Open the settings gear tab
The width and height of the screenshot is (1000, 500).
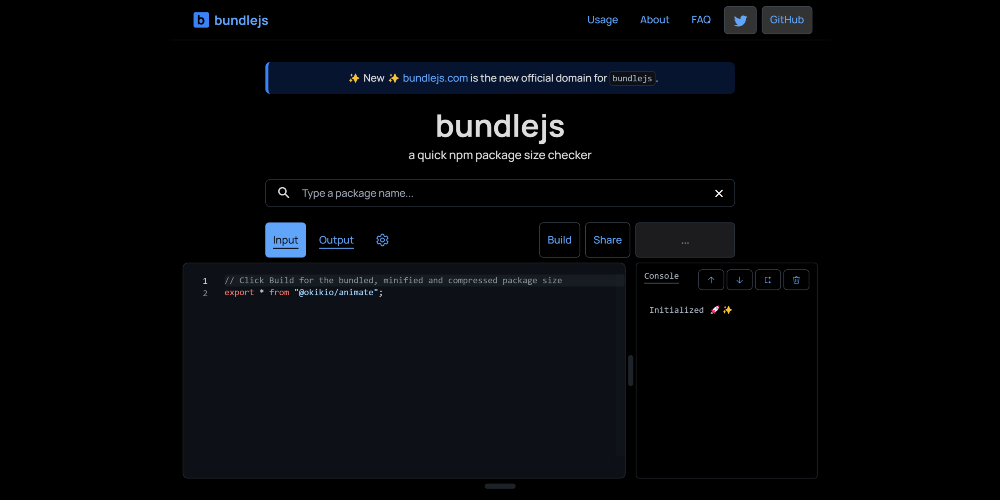coord(382,240)
